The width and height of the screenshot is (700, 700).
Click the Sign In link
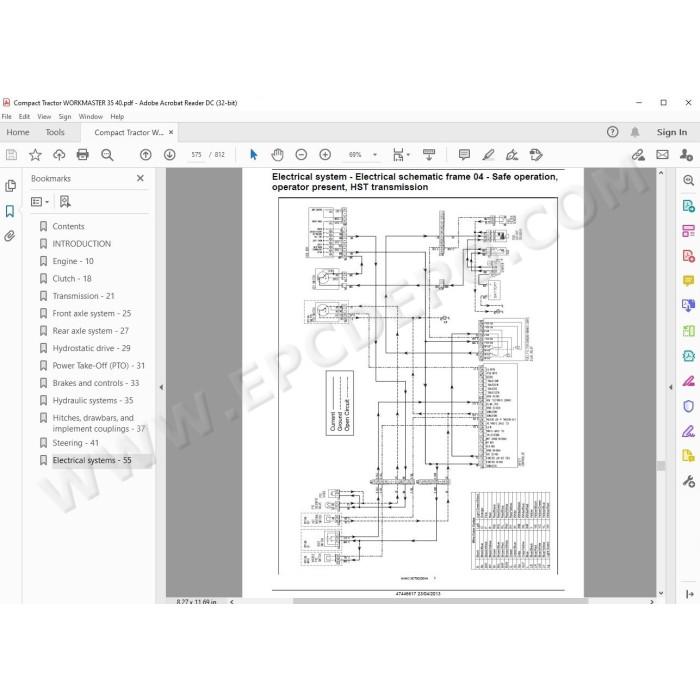tap(671, 132)
